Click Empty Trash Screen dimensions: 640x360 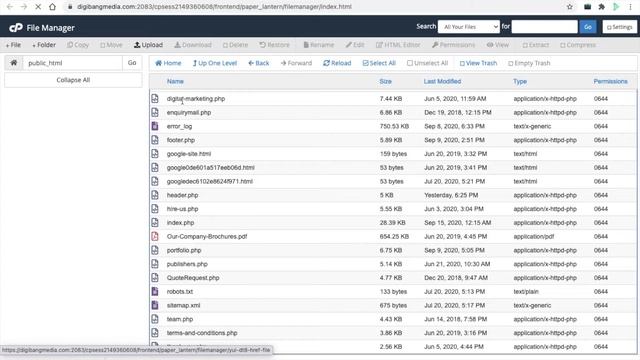coord(529,63)
